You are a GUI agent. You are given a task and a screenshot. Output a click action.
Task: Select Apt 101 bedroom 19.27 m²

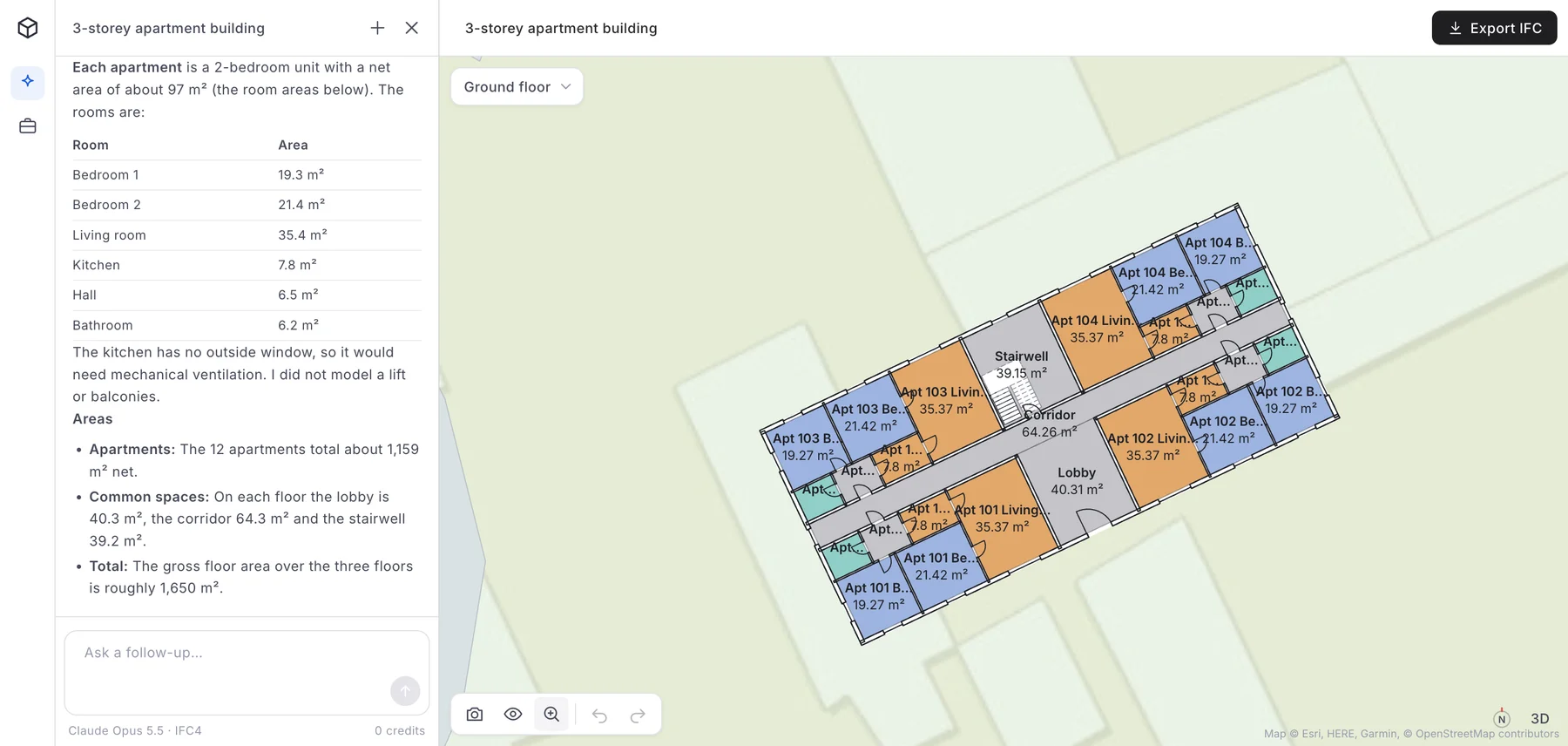[878, 596]
